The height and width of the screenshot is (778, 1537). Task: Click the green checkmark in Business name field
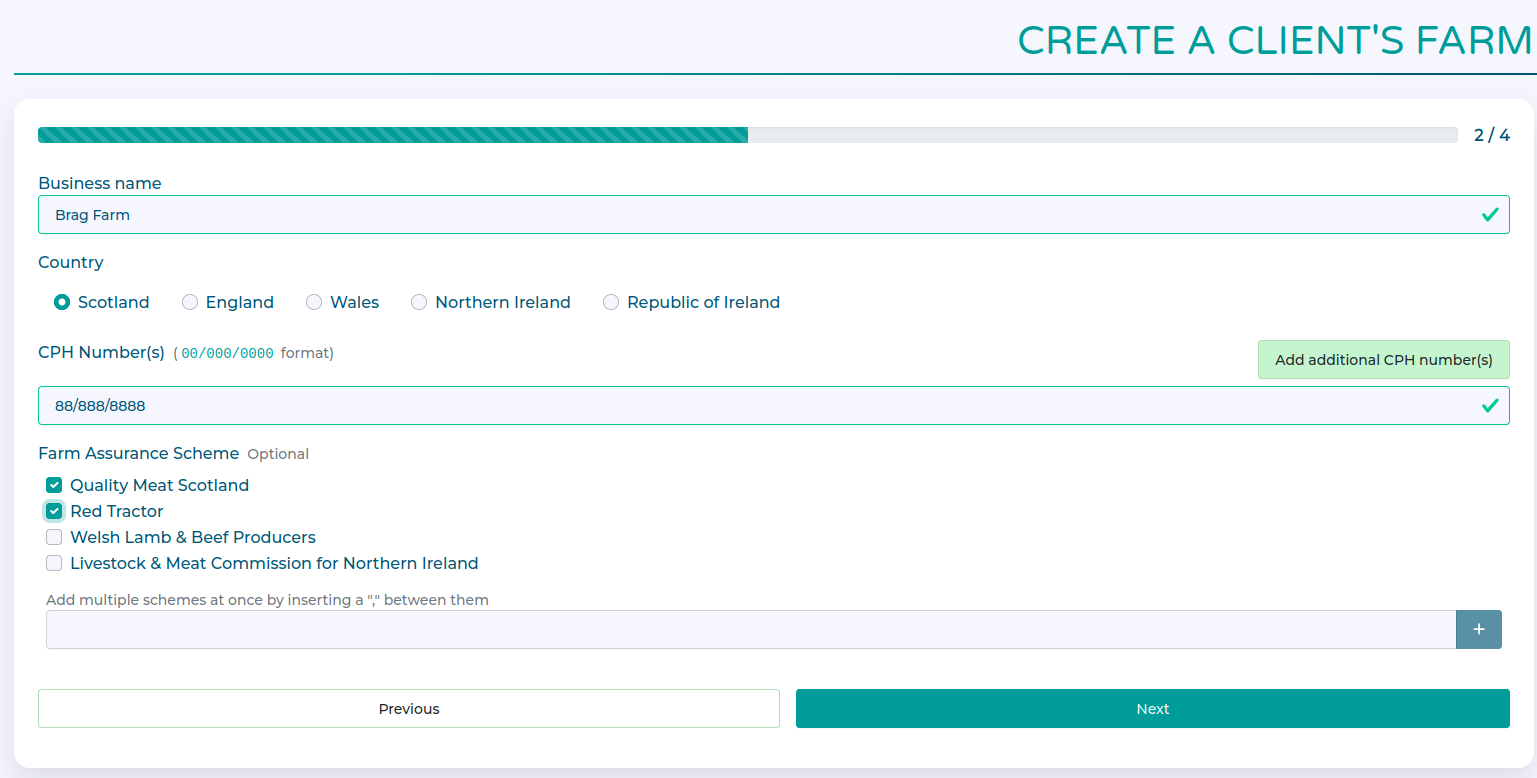coord(1489,215)
